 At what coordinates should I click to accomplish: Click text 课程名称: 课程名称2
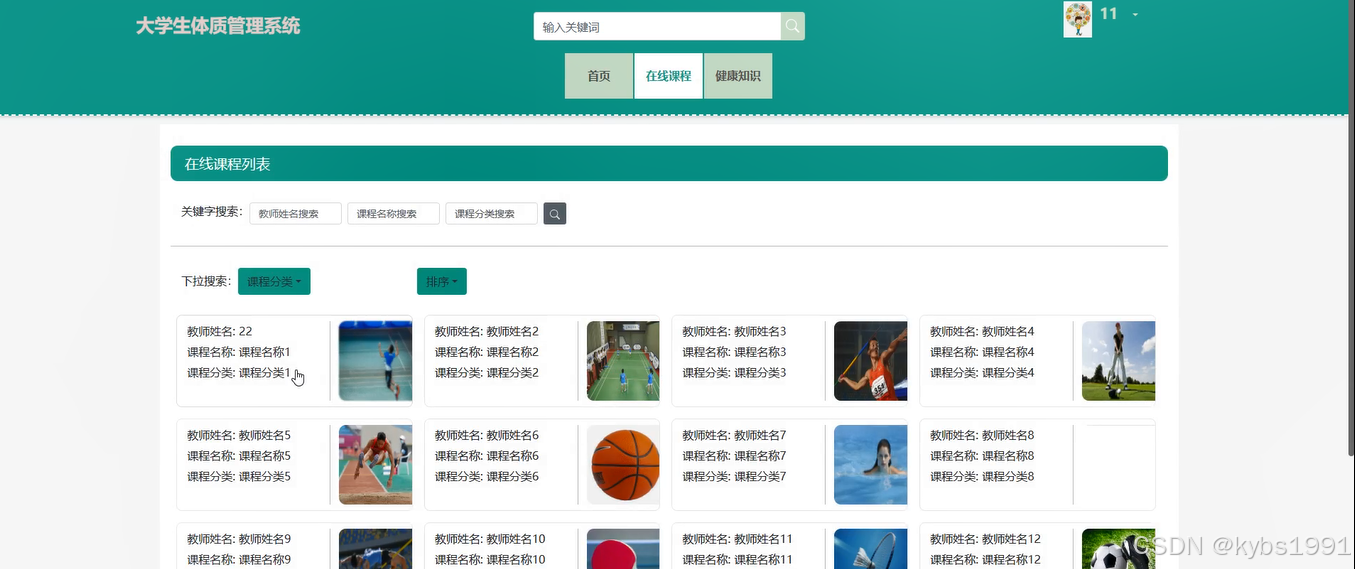click(487, 352)
